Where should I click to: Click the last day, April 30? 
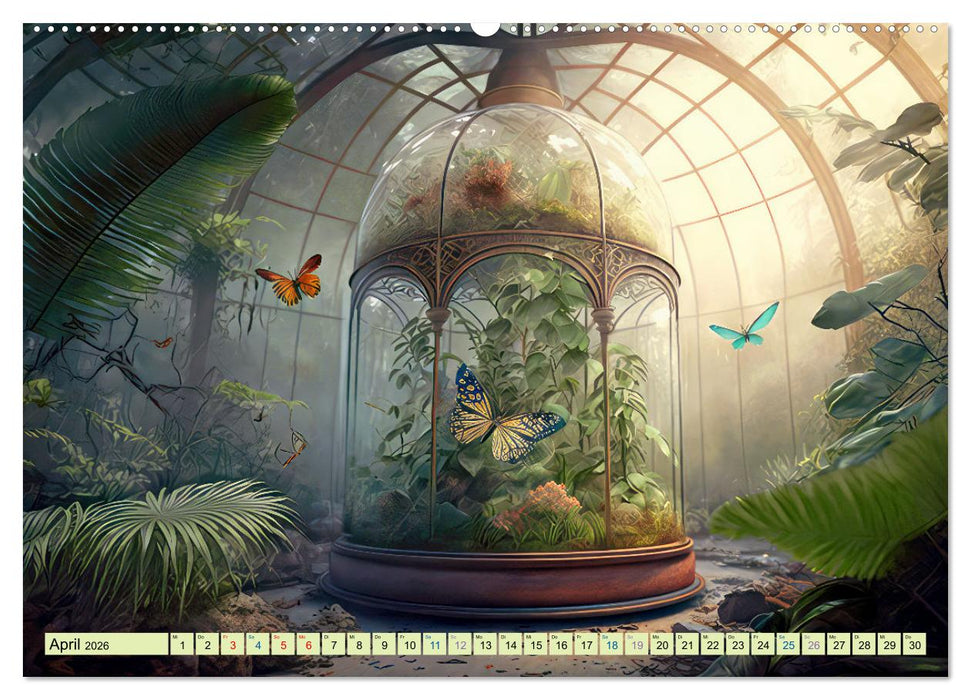click(x=914, y=645)
